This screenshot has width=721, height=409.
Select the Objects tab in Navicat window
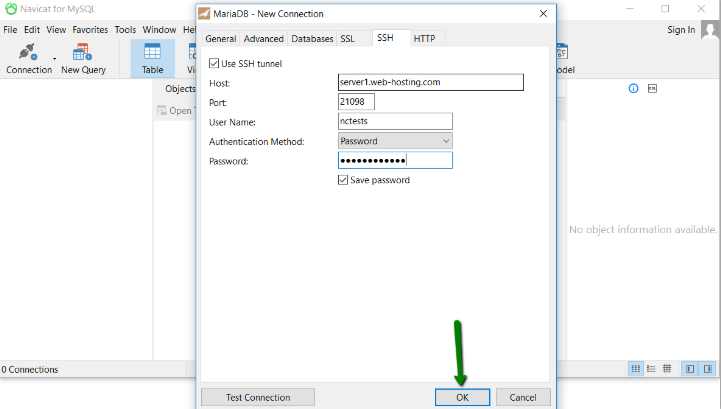180,88
